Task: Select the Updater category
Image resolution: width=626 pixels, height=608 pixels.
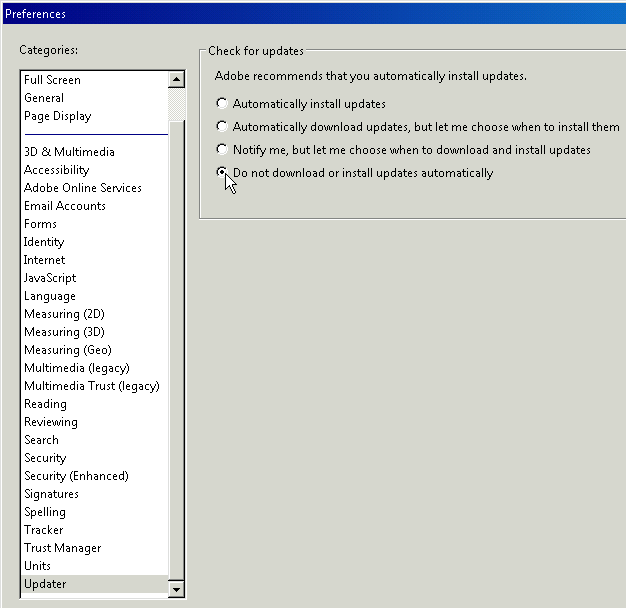Action: pos(95,584)
